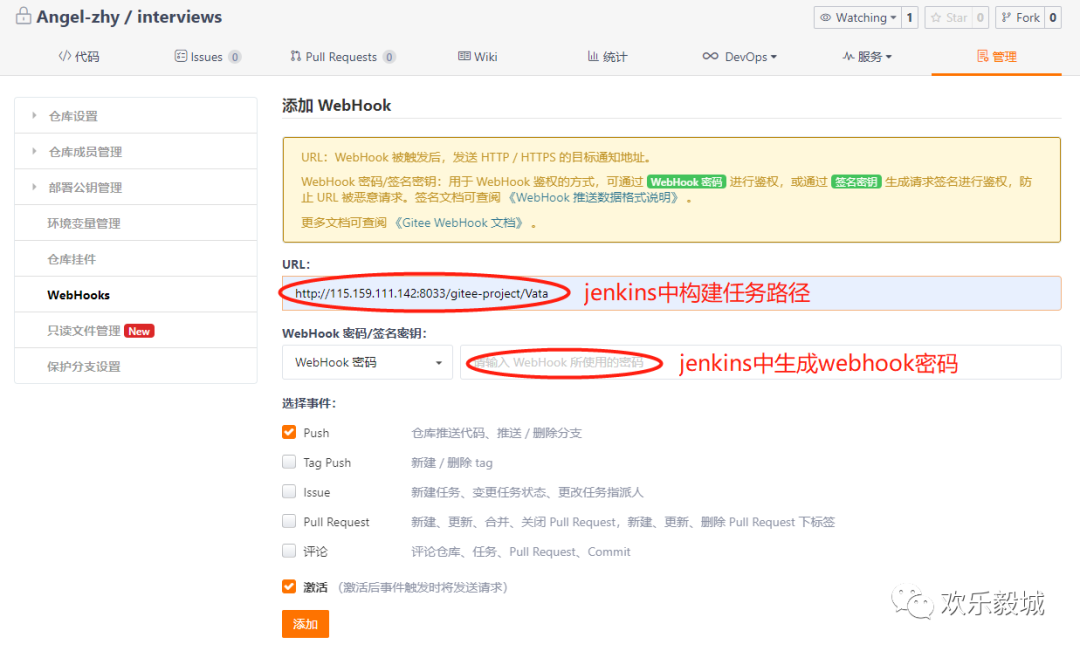Screen dimensions: 1080x651
Task: Open the interviews repository link
Action: [179, 17]
